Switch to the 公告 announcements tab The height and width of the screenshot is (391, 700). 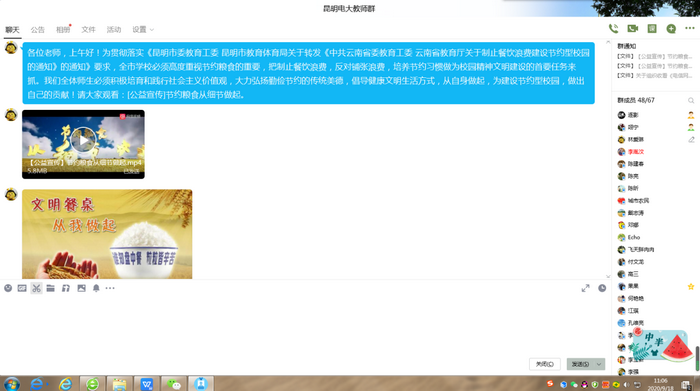coord(38,29)
